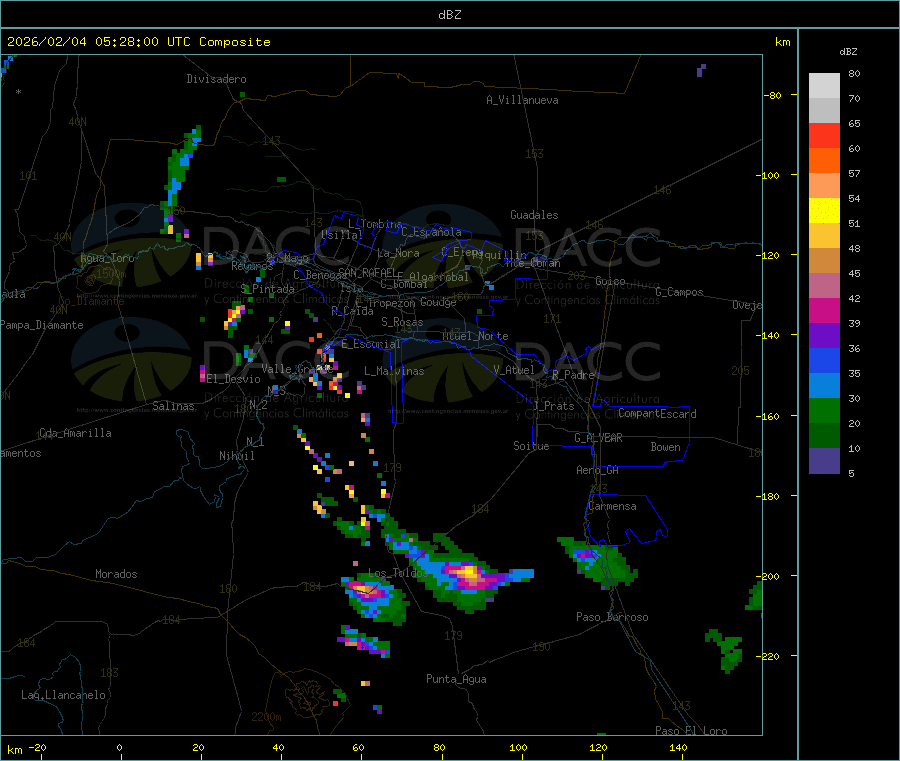Image resolution: width=900 pixels, height=761 pixels.
Task: Click the G_ALVEAR label
Action: [x=598, y=438]
